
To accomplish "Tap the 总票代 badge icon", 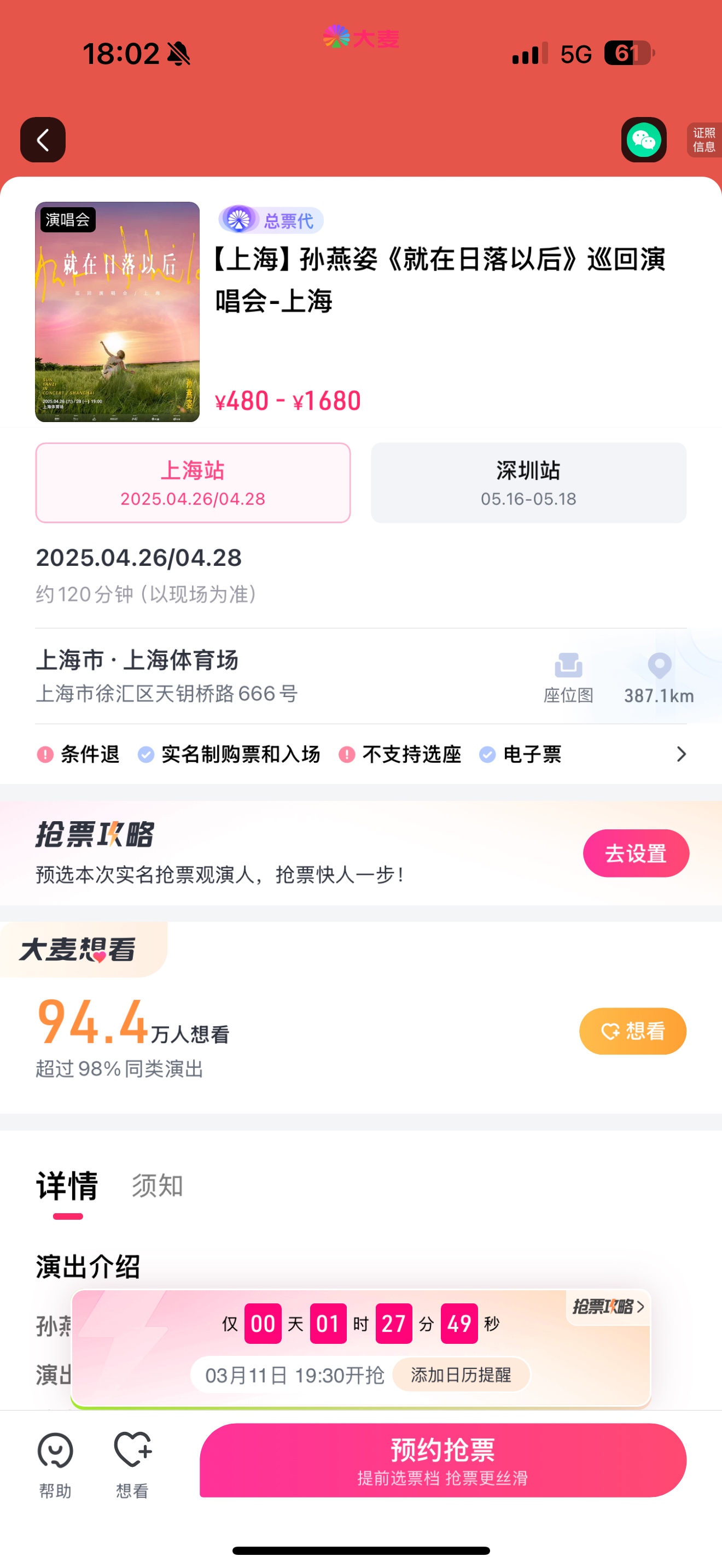I will 238,220.
